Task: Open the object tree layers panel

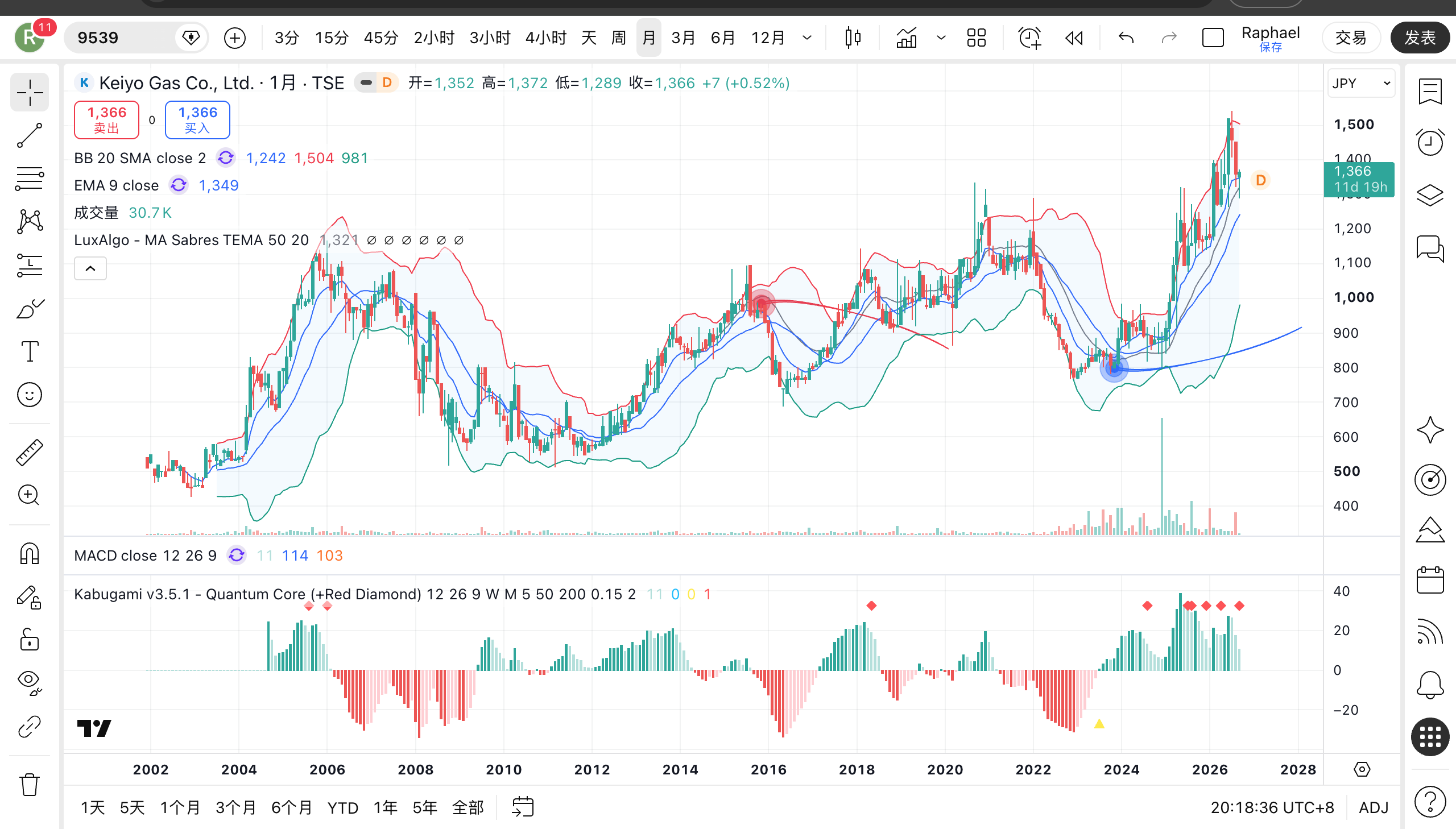Action: 1430,195
